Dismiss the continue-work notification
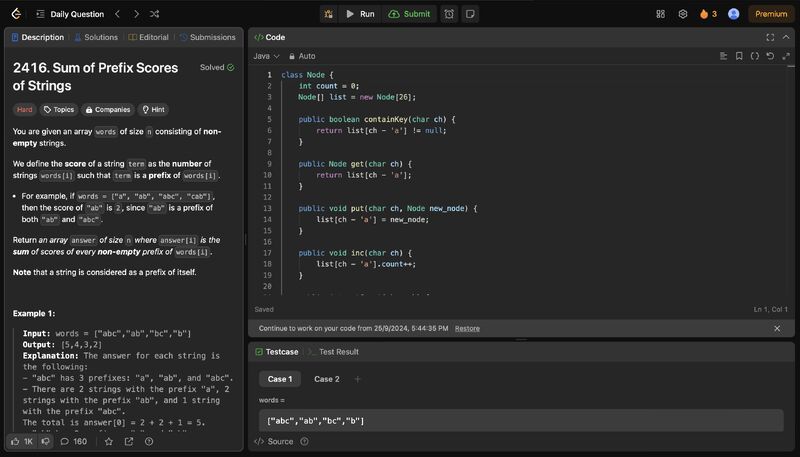This screenshot has height=457, width=800. [x=777, y=328]
